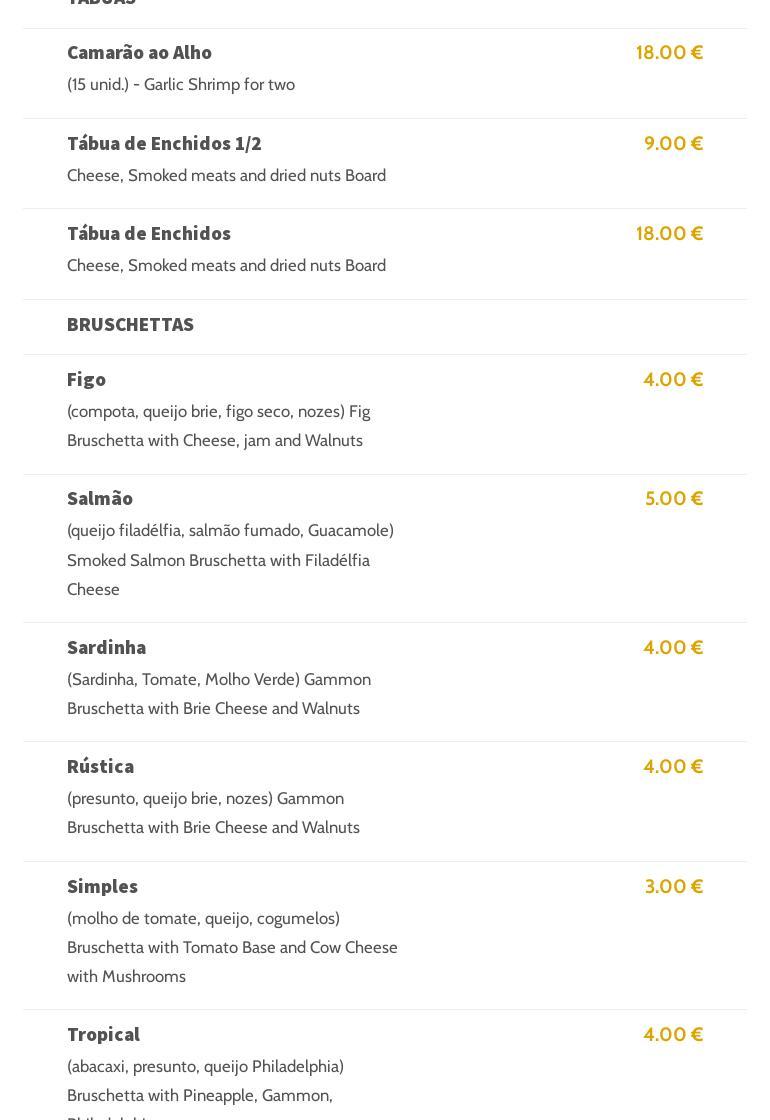Click the price of Camarão ao Alho
Viewport: 770px width, 1120px height.
(x=669, y=52)
